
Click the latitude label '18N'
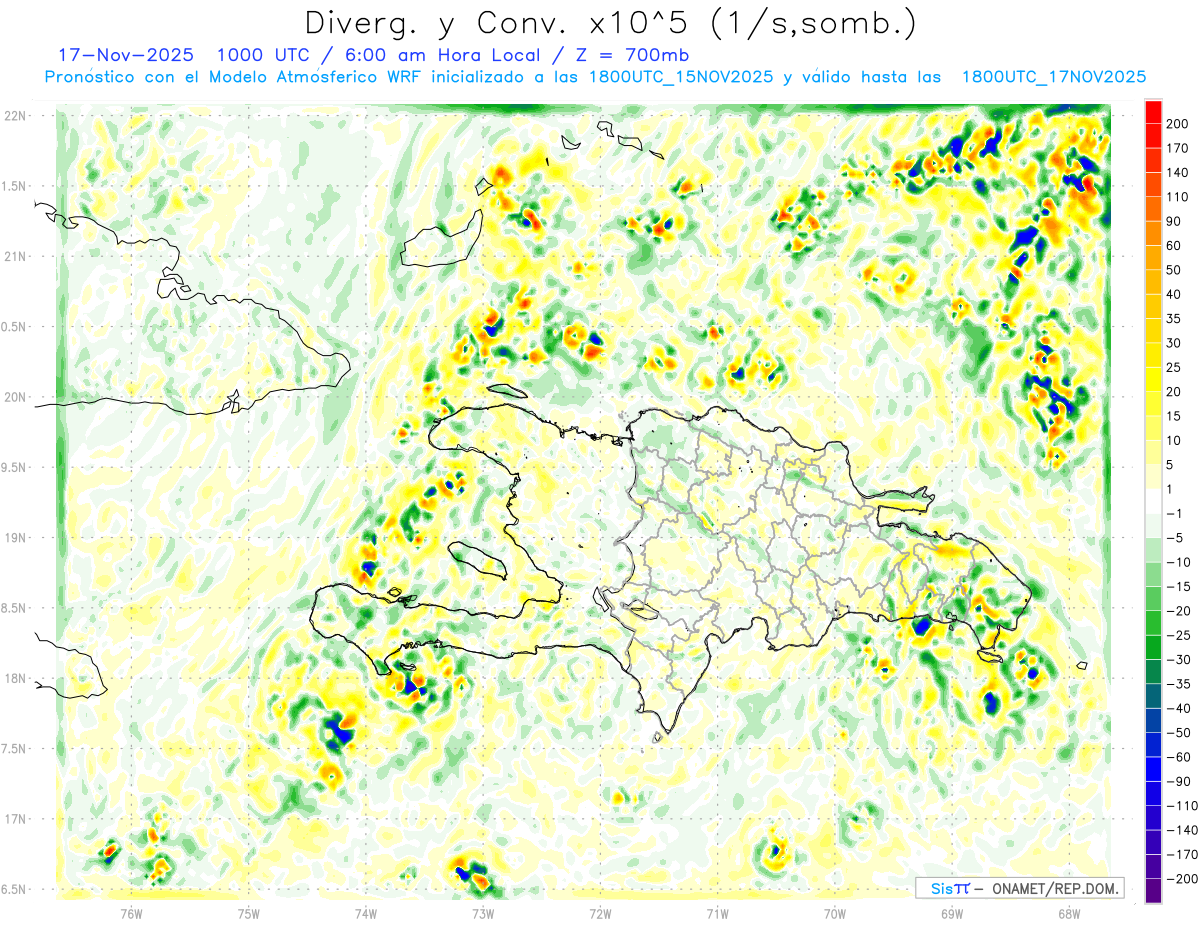click(x=15, y=679)
